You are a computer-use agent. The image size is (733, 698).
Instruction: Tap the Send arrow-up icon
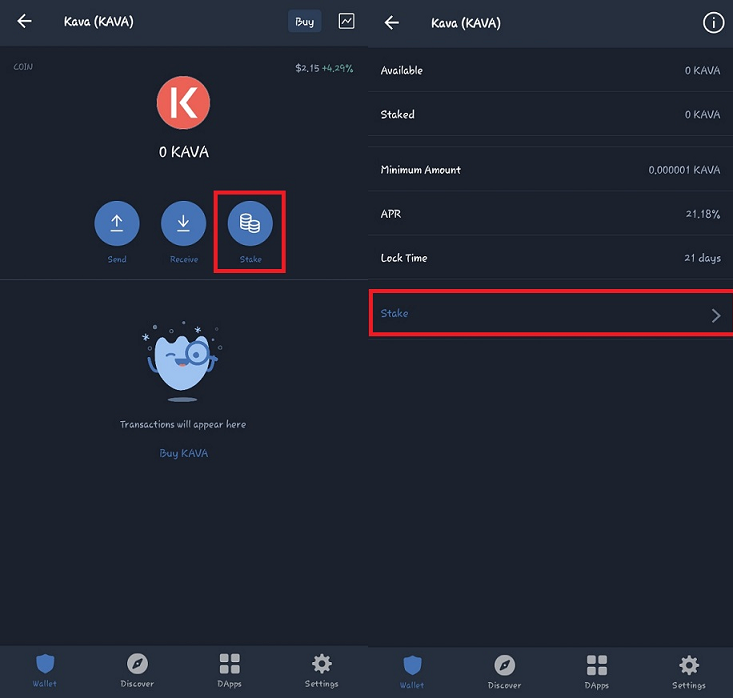point(117,223)
